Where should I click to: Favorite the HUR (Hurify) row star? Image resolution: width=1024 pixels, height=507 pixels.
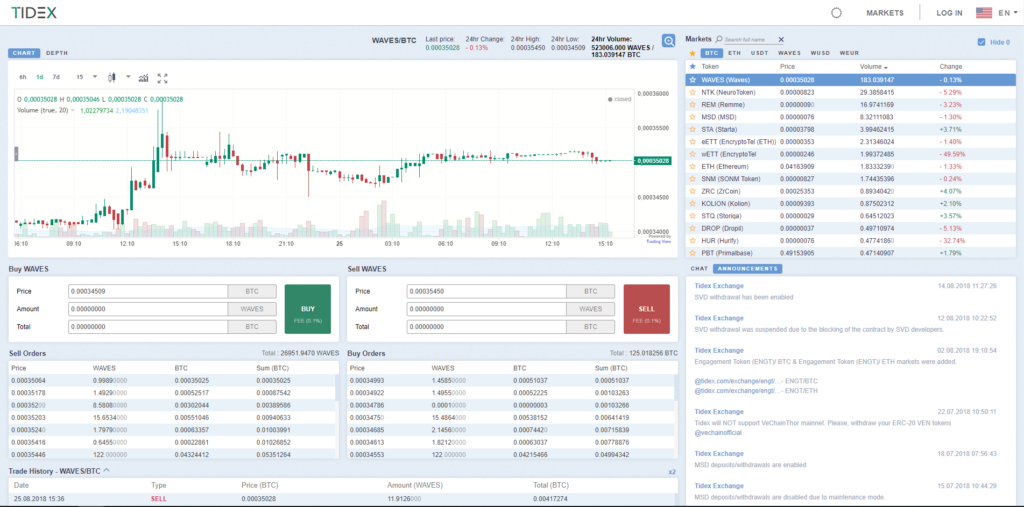693,241
